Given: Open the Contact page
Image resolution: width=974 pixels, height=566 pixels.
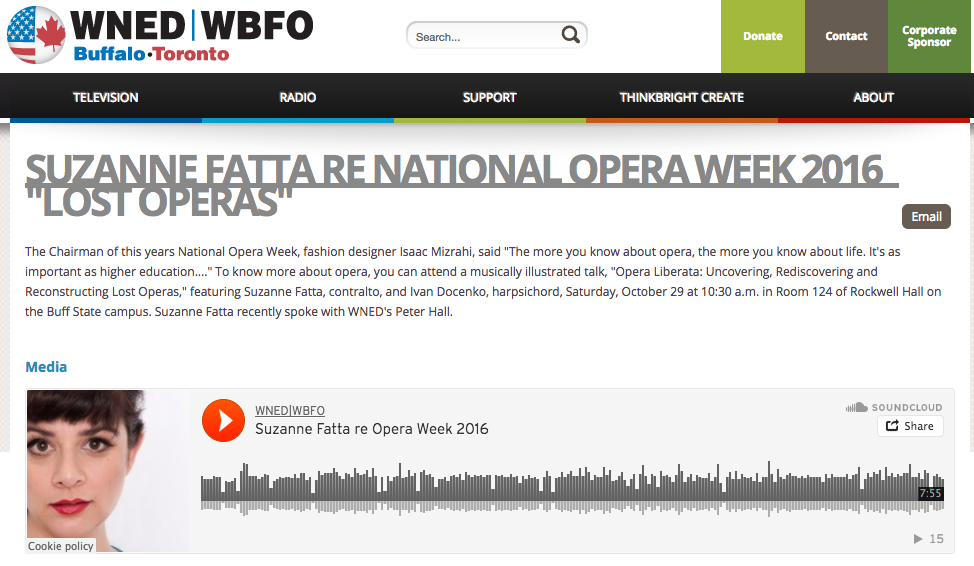Looking at the screenshot, I should tap(846, 36).
